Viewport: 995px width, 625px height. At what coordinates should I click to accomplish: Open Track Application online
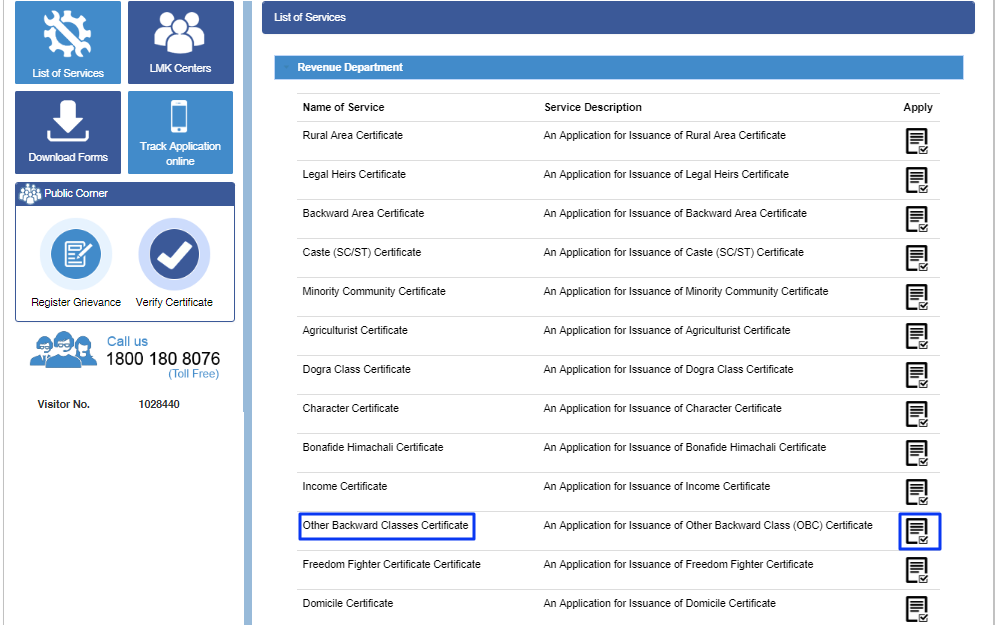coord(180,131)
